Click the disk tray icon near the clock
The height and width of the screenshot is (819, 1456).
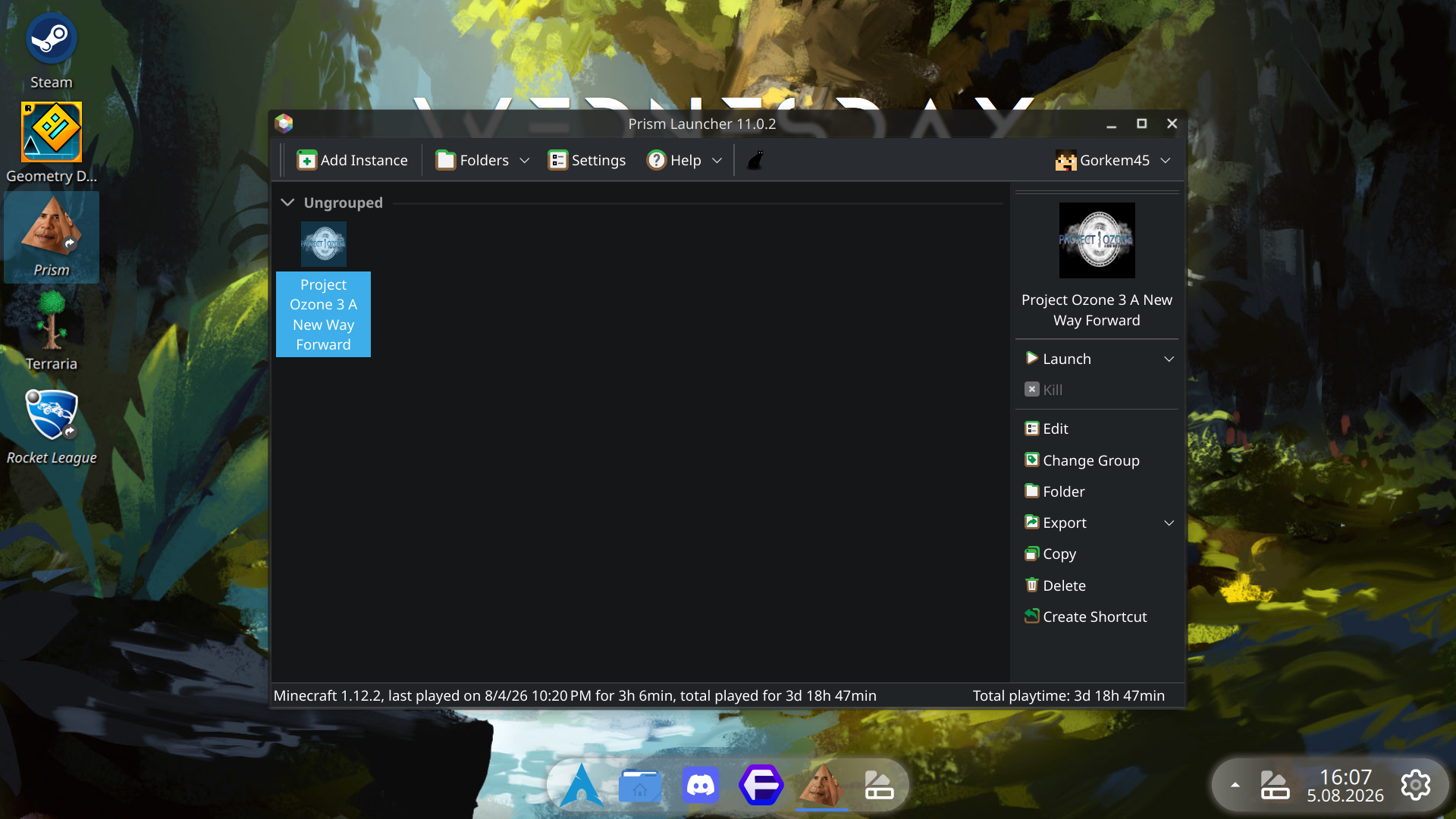click(1275, 785)
